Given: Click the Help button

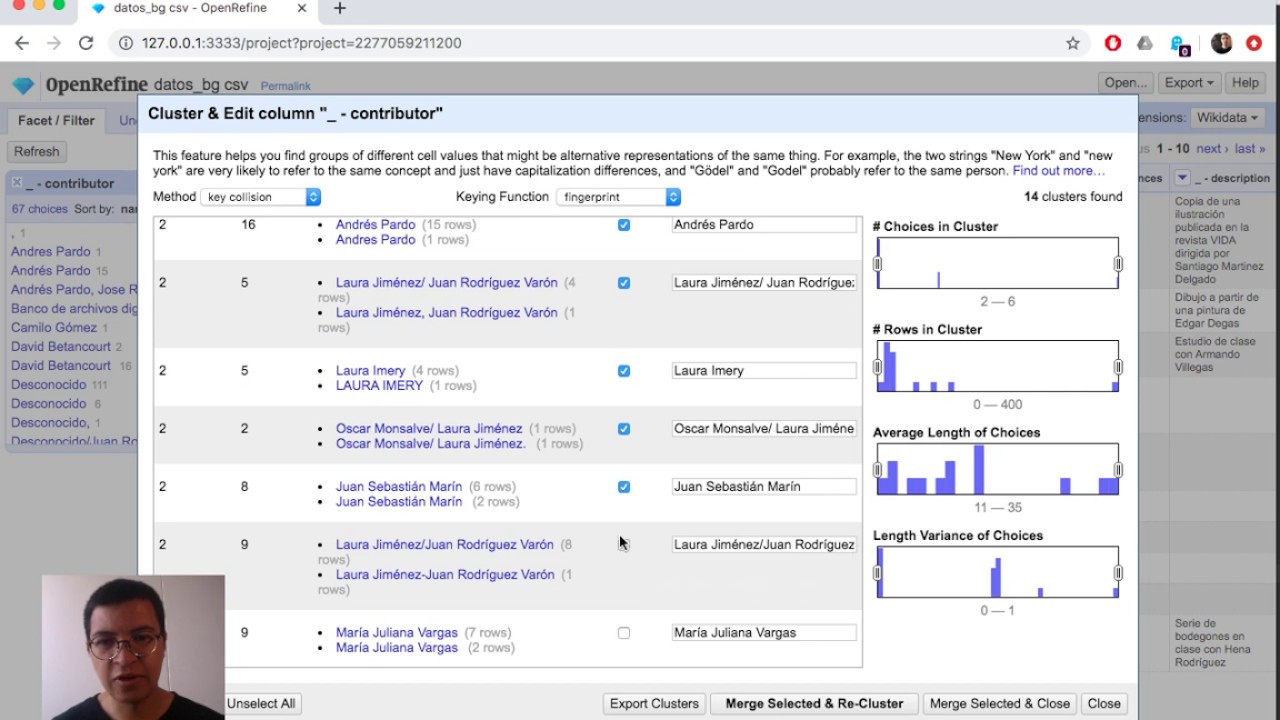Looking at the screenshot, I should (1245, 83).
